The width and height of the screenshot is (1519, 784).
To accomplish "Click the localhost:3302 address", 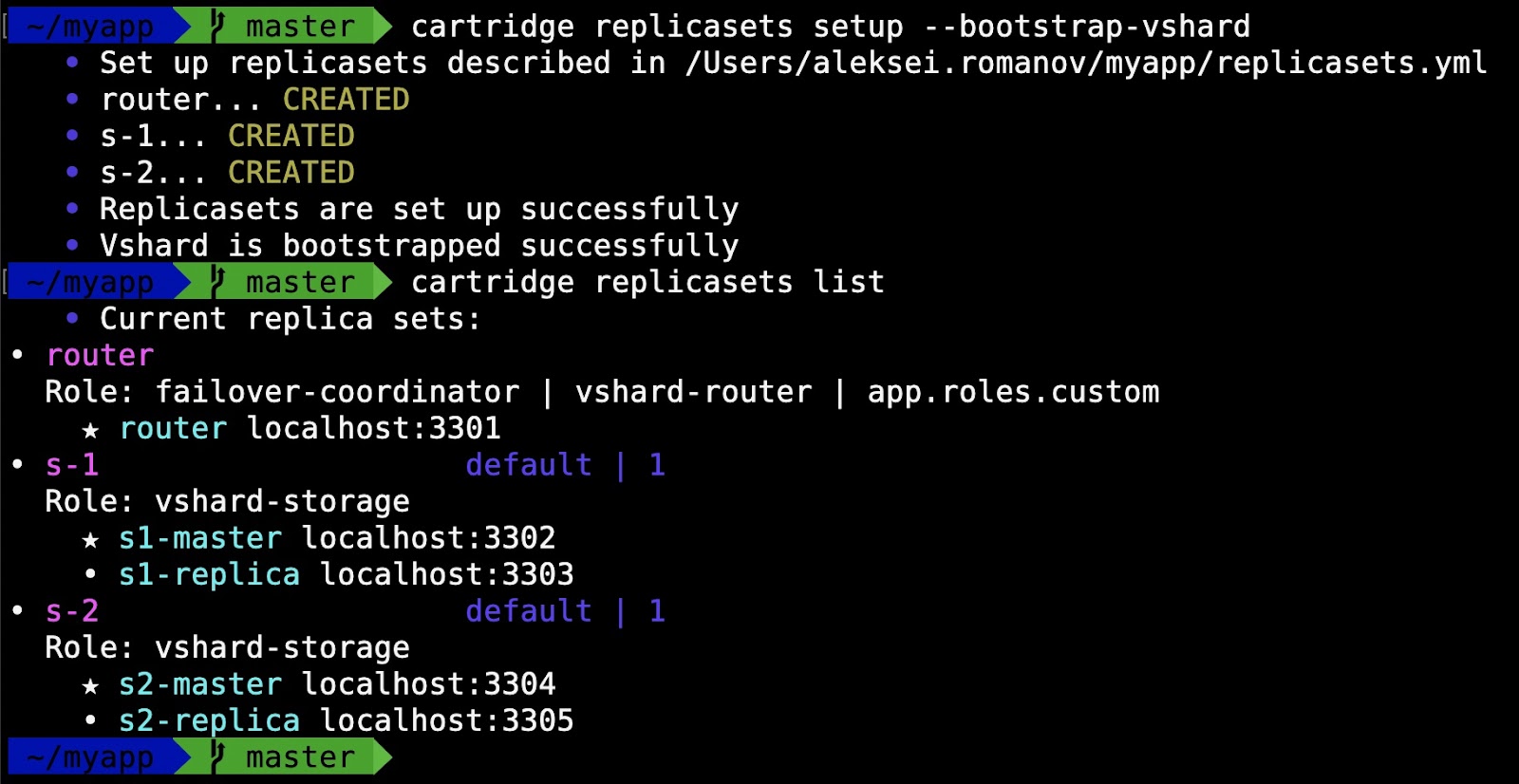I will 428,537.
